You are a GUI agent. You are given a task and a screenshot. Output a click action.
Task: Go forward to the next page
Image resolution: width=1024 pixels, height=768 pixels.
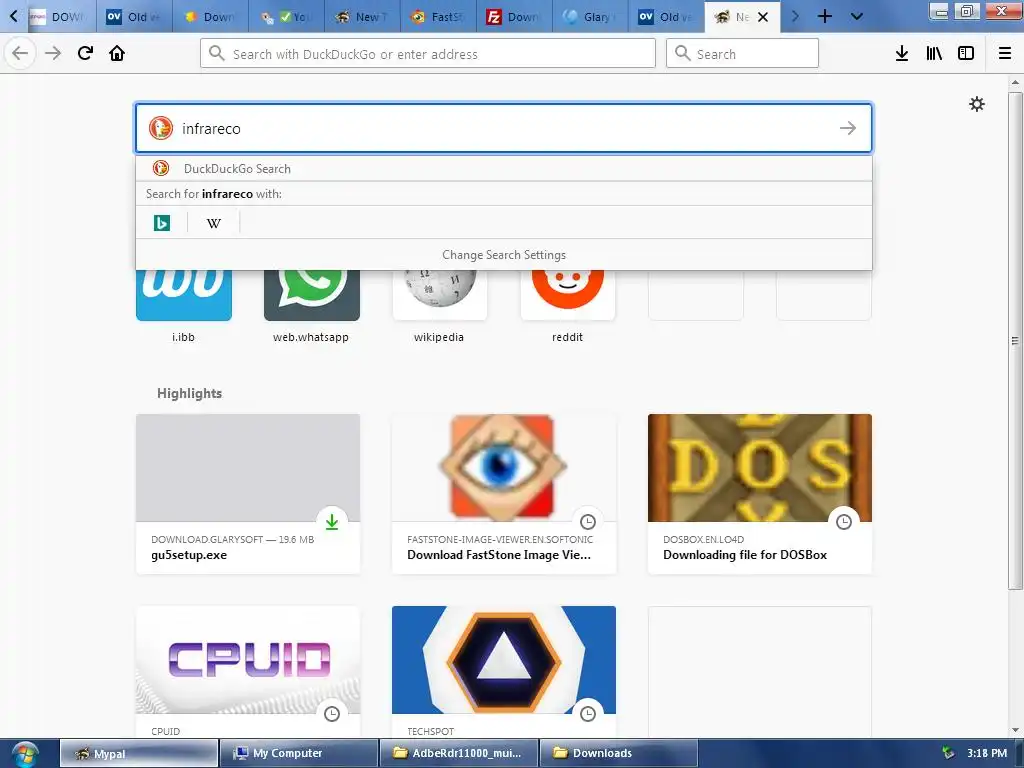click(x=53, y=53)
